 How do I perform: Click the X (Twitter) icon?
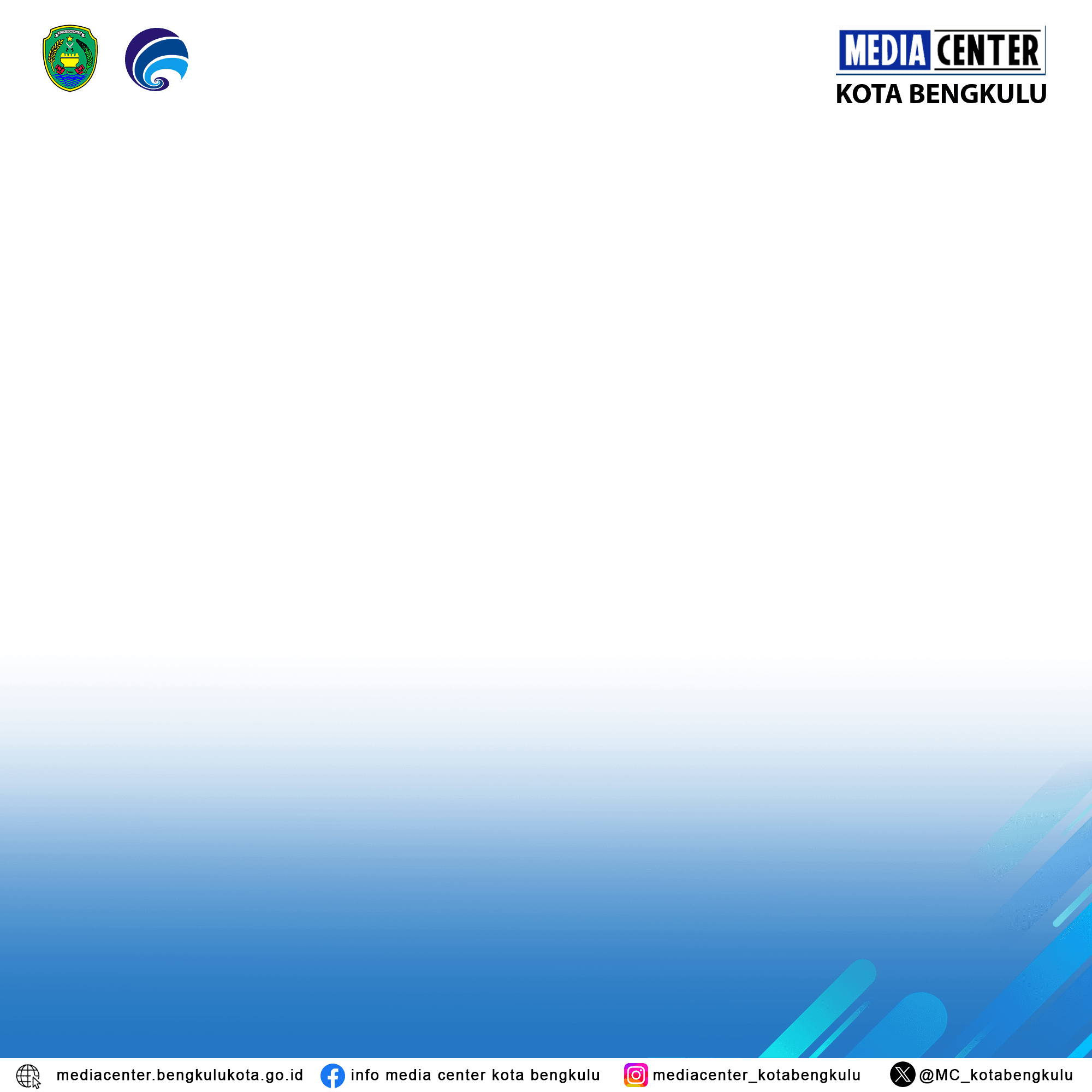point(903,1075)
